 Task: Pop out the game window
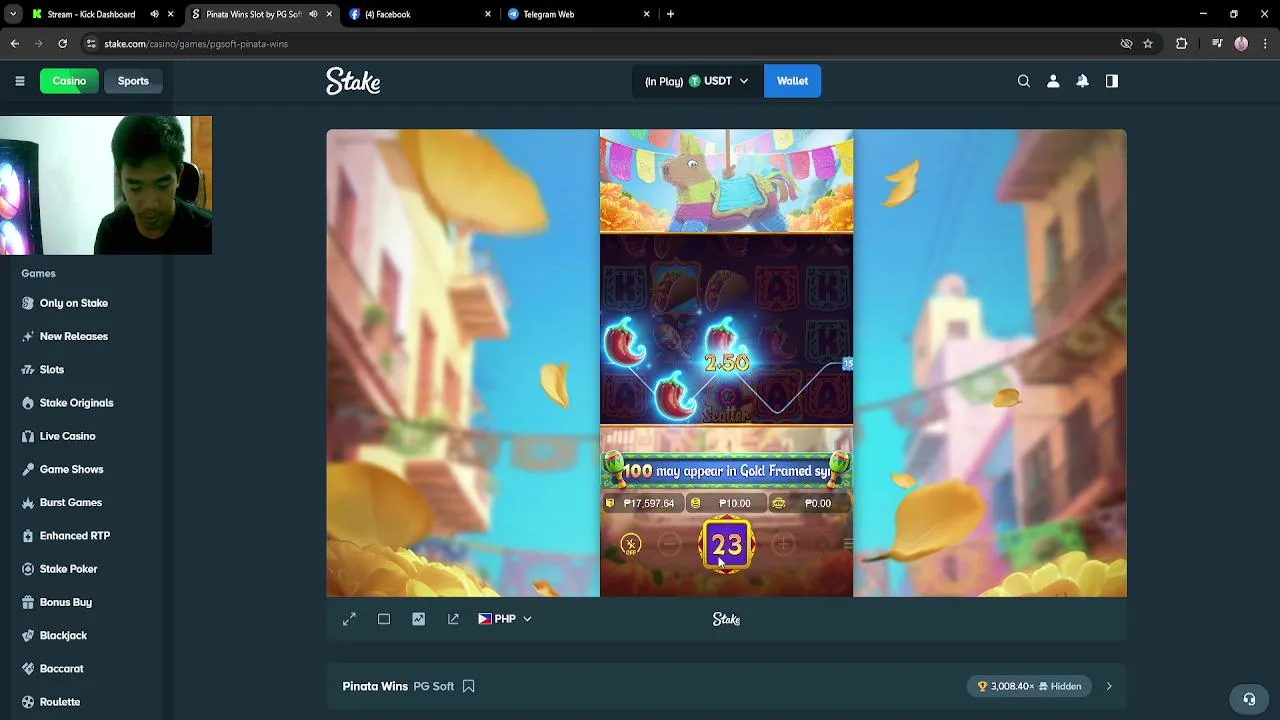point(453,619)
